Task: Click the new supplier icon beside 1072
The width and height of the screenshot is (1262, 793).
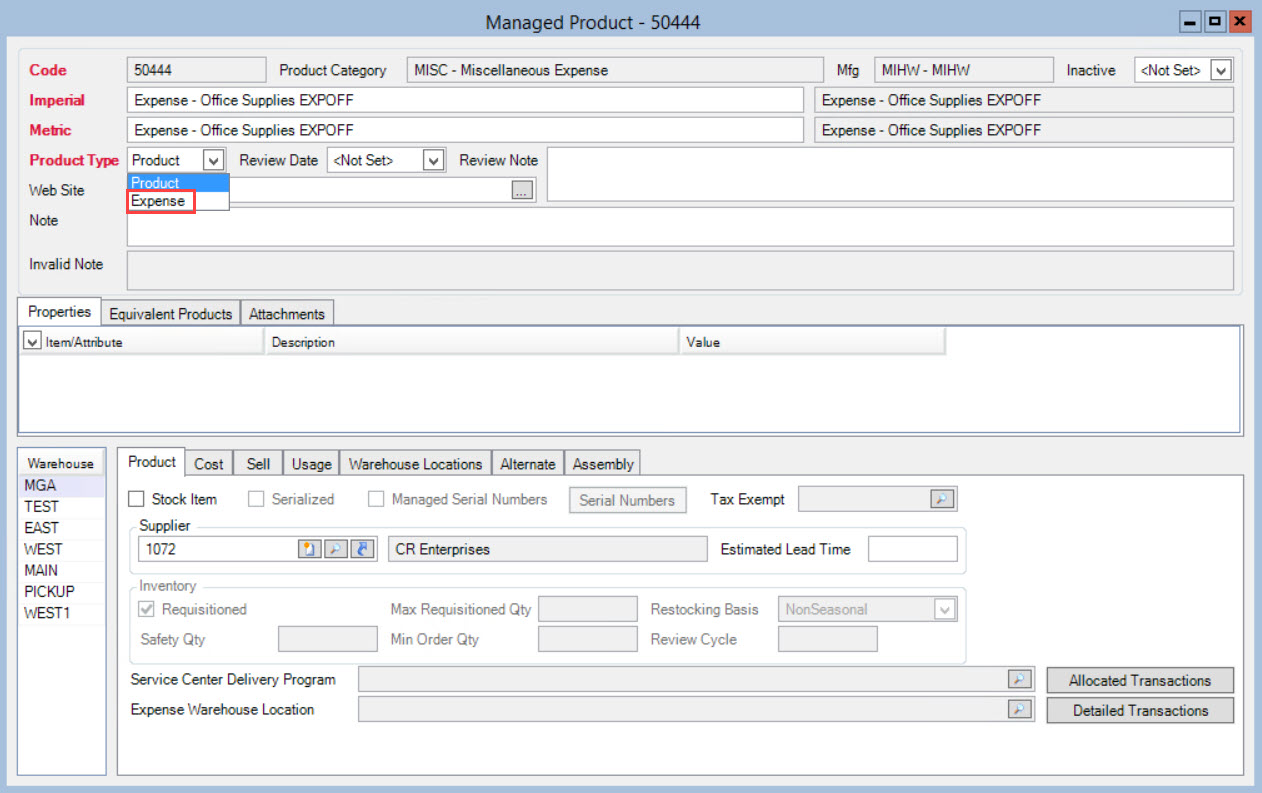Action: point(310,549)
